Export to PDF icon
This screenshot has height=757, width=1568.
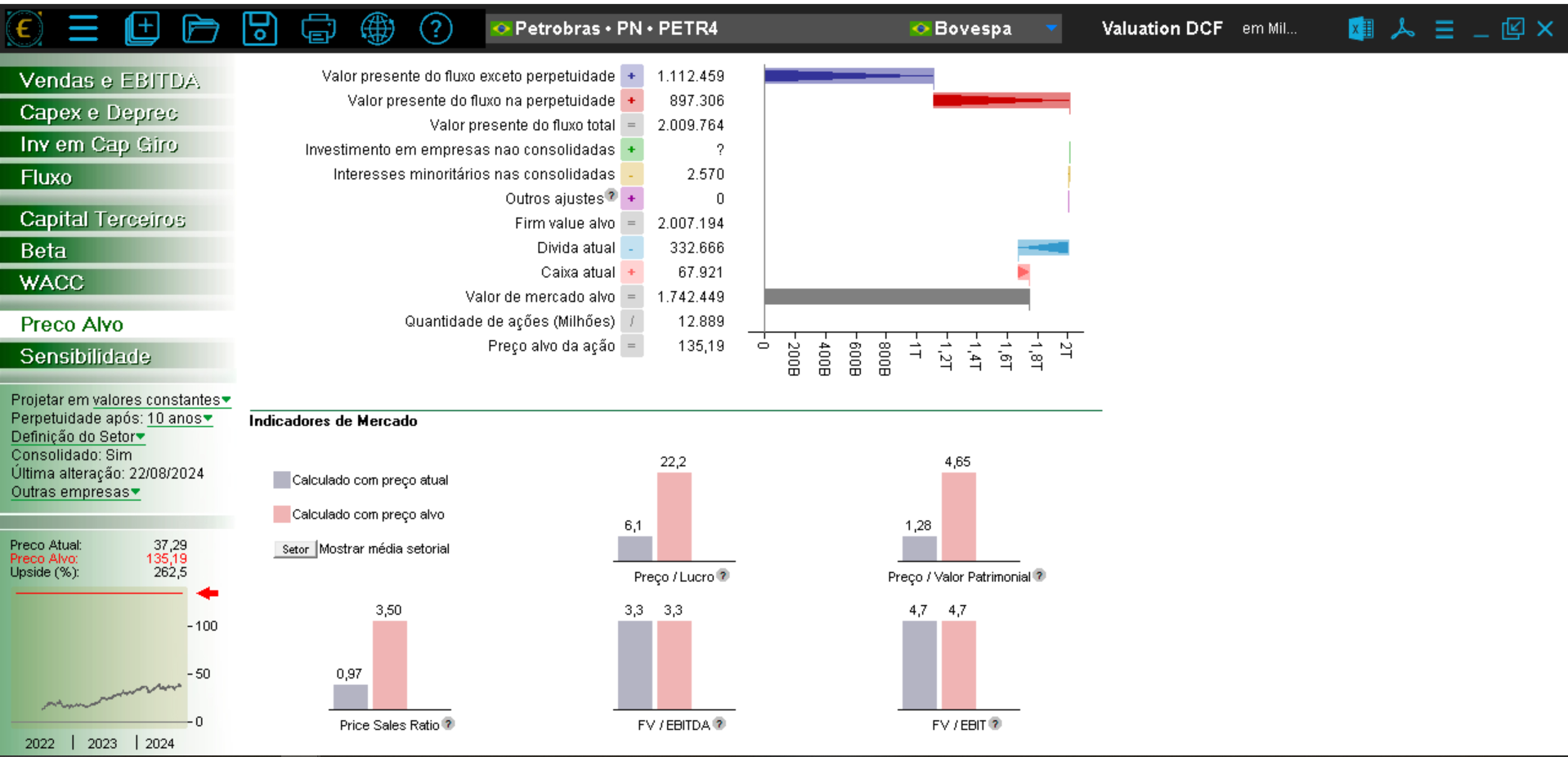pos(1403,29)
